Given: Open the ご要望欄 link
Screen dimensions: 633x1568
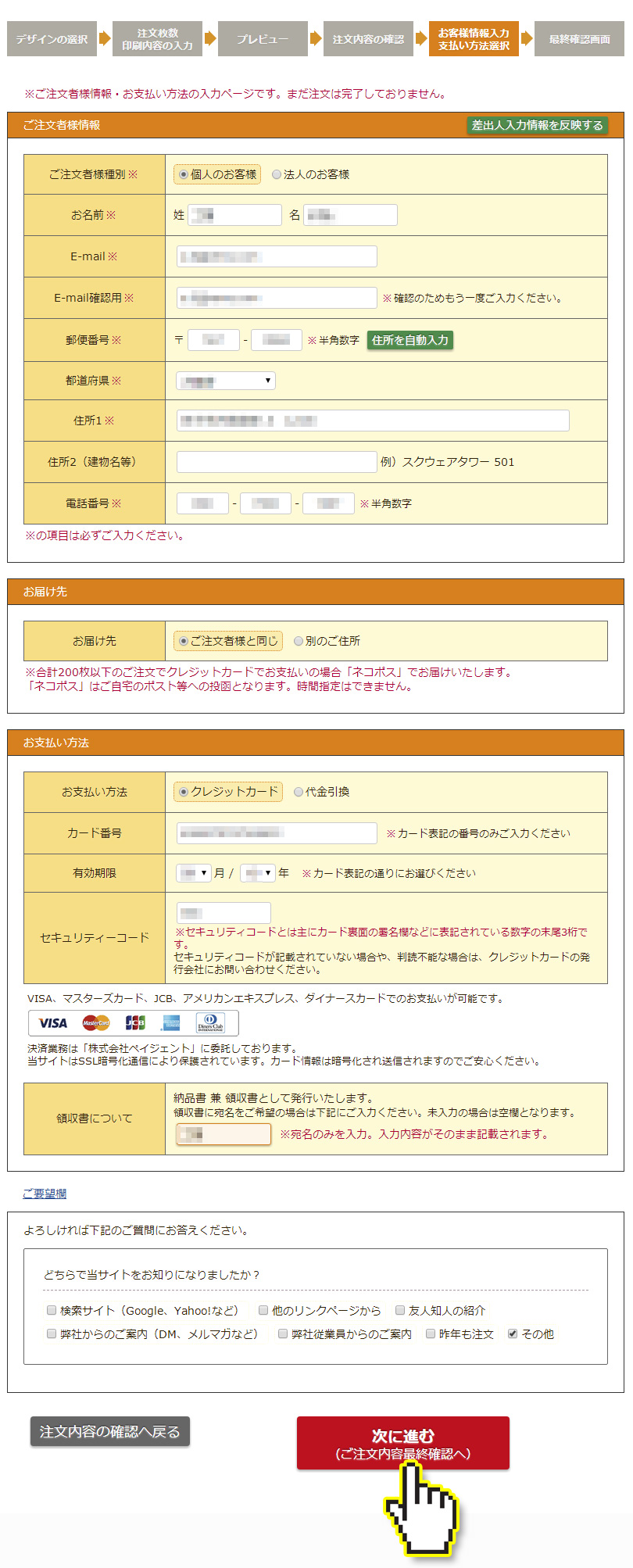Looking at the screenshot, I should click(45, 1194).
